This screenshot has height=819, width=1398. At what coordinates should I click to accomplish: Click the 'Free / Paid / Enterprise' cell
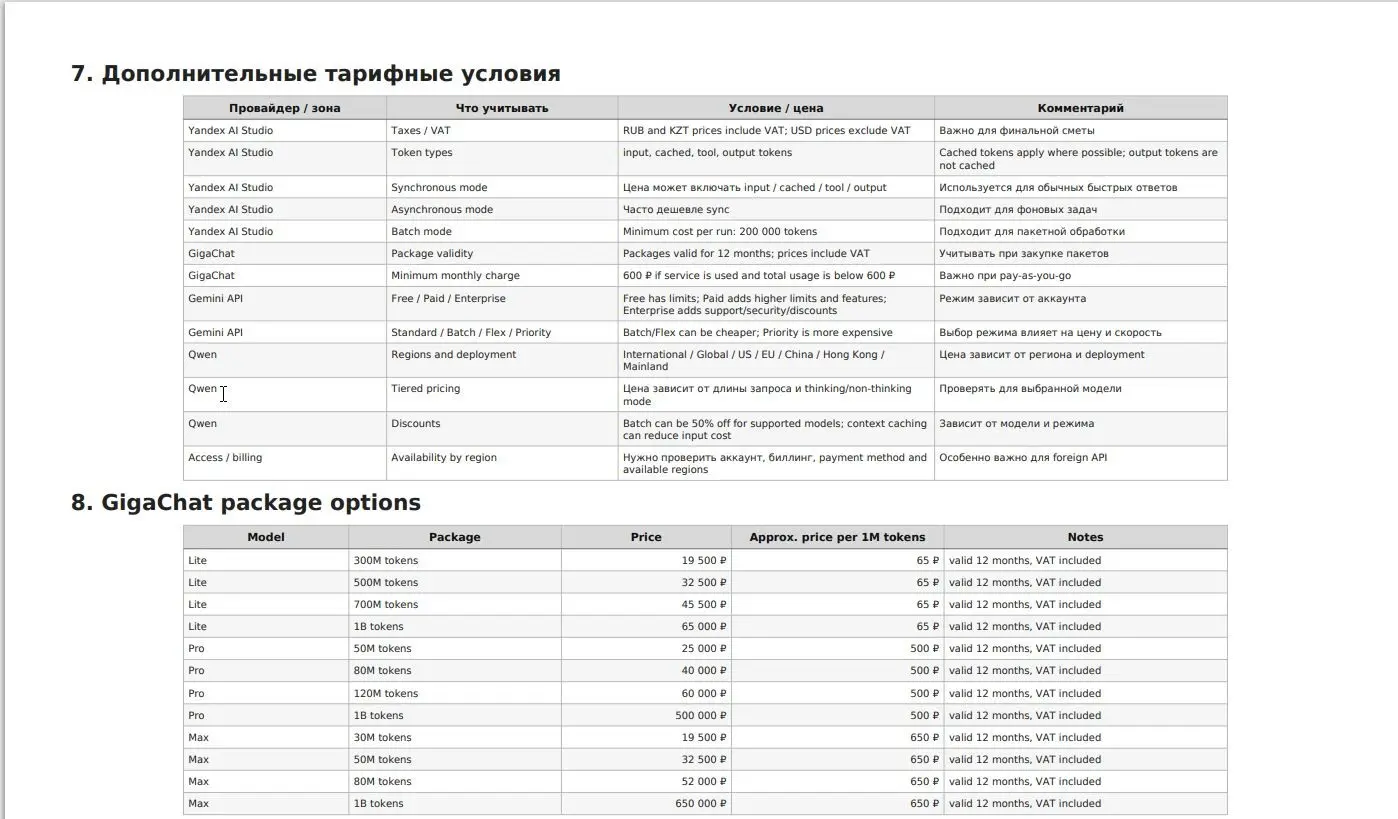502,304
